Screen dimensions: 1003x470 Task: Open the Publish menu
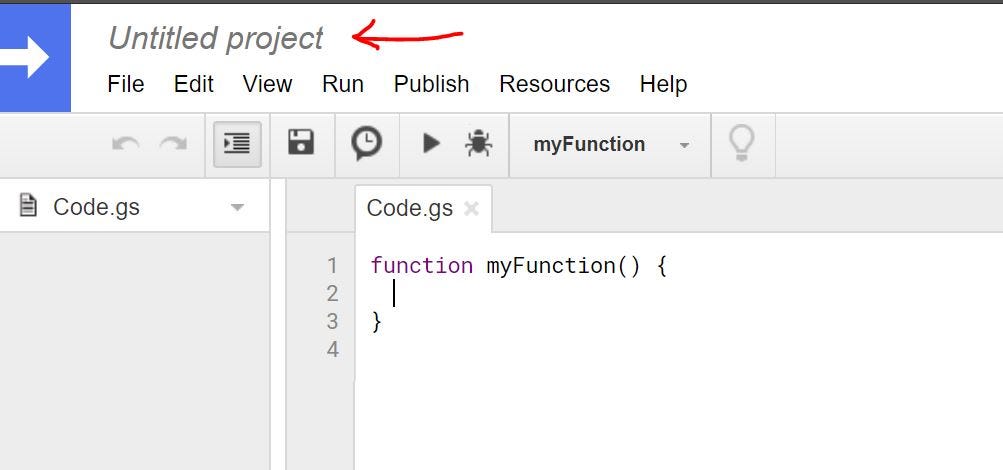point(431,84)
